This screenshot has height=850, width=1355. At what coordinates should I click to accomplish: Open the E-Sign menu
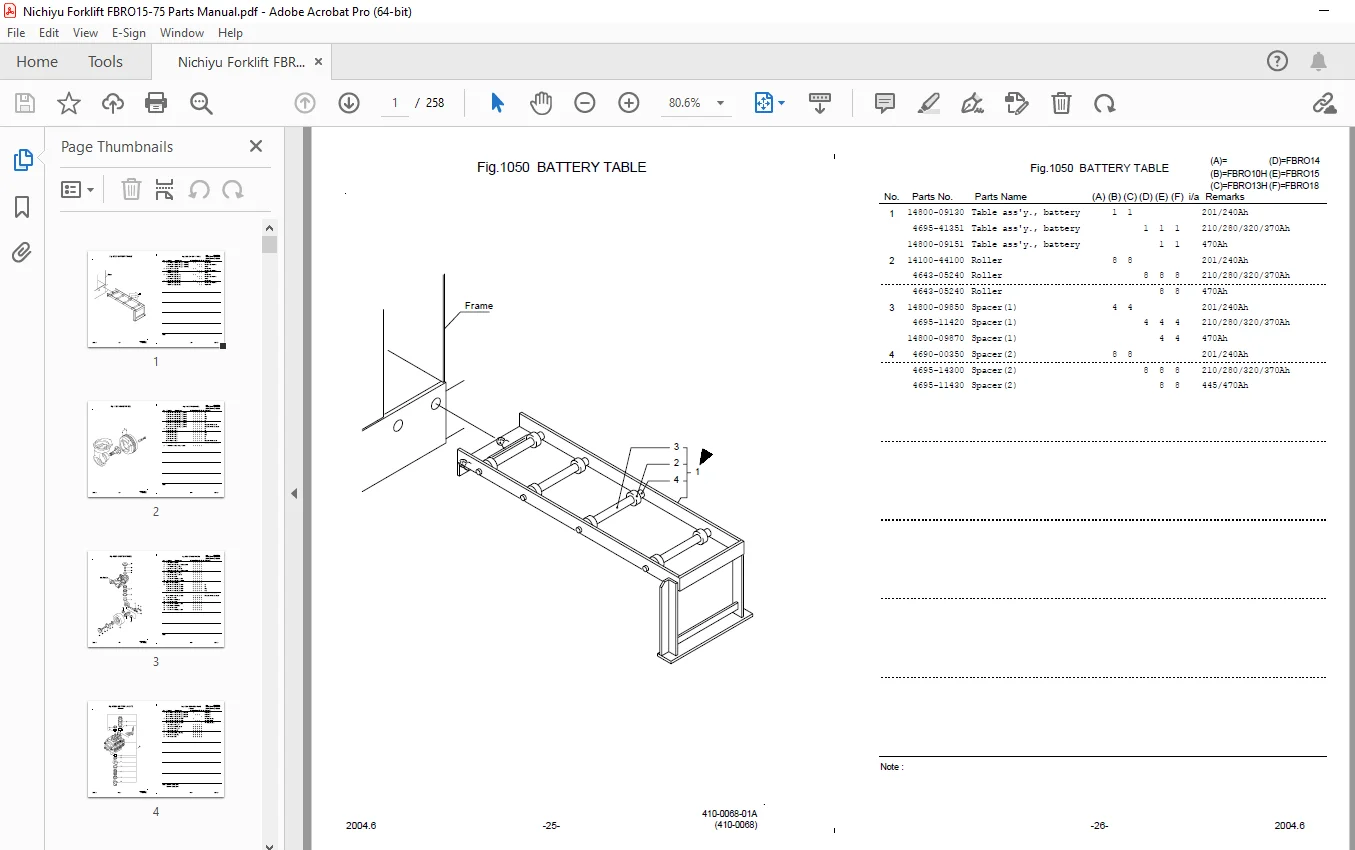pyautogui.click(x=129, y=32)
